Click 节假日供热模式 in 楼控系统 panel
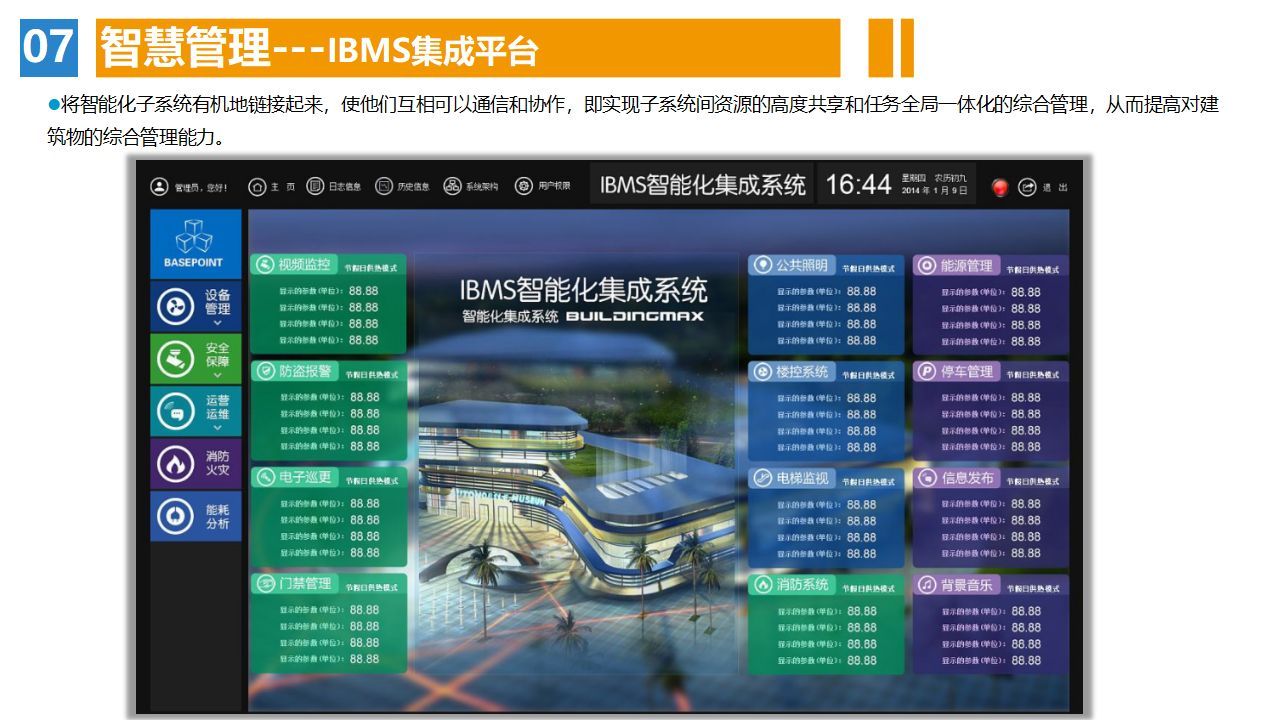 [x=868, y=375]
